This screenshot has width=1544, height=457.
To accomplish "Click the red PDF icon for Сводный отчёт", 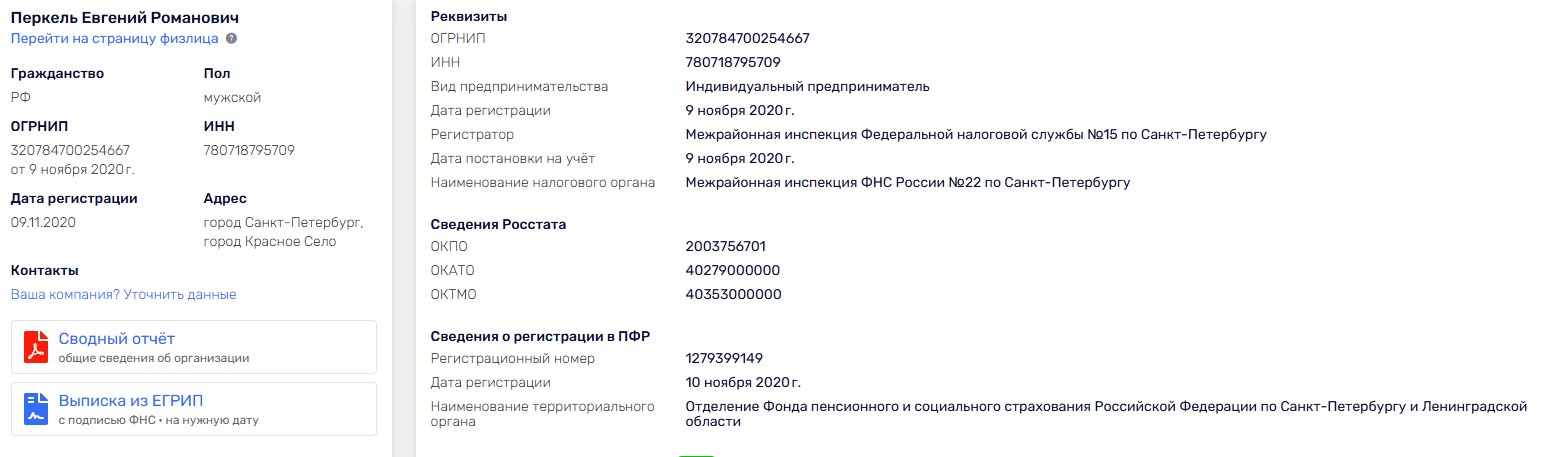I will tap(36, 346).
